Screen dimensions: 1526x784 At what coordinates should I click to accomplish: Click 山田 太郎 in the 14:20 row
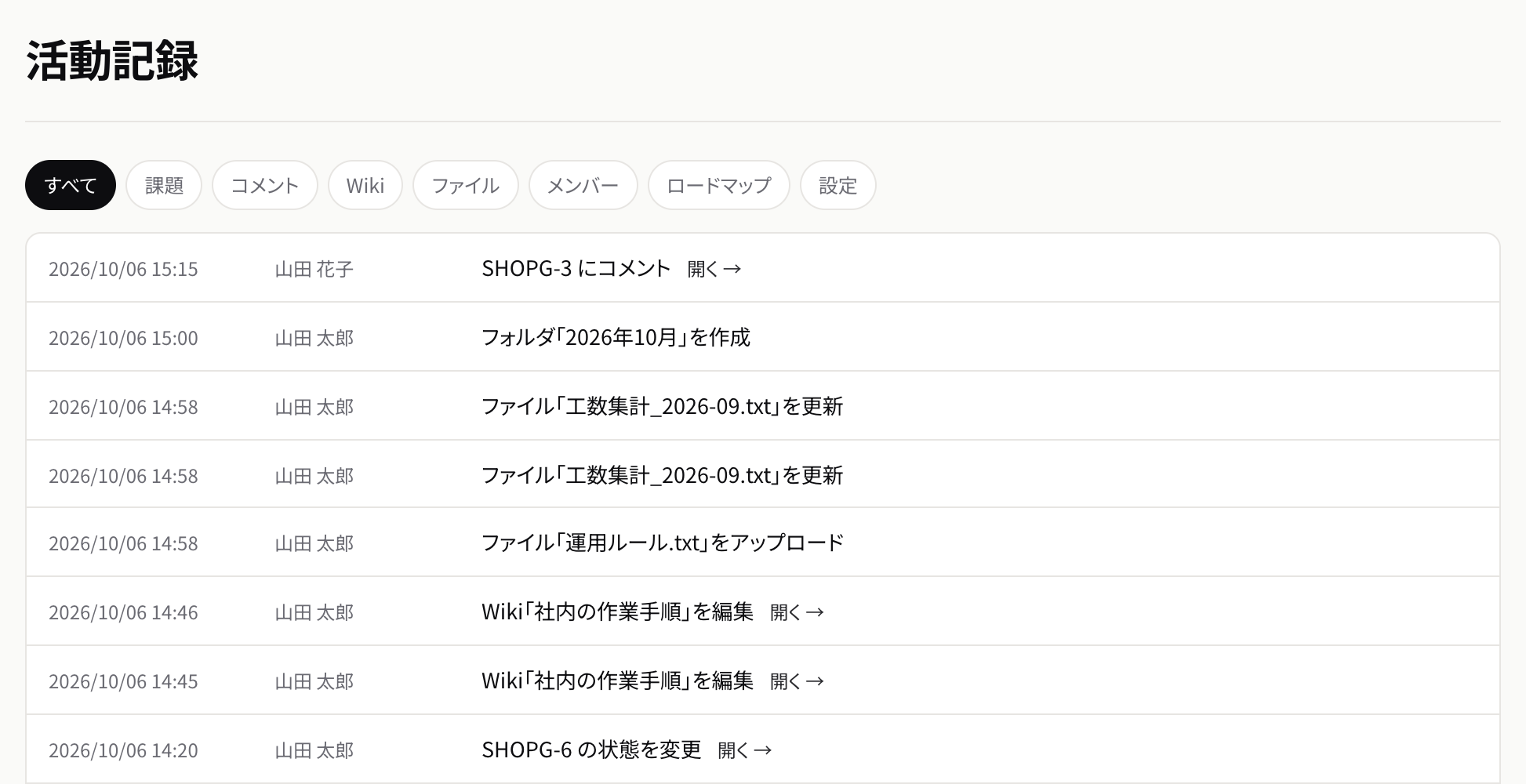[314, 750]
